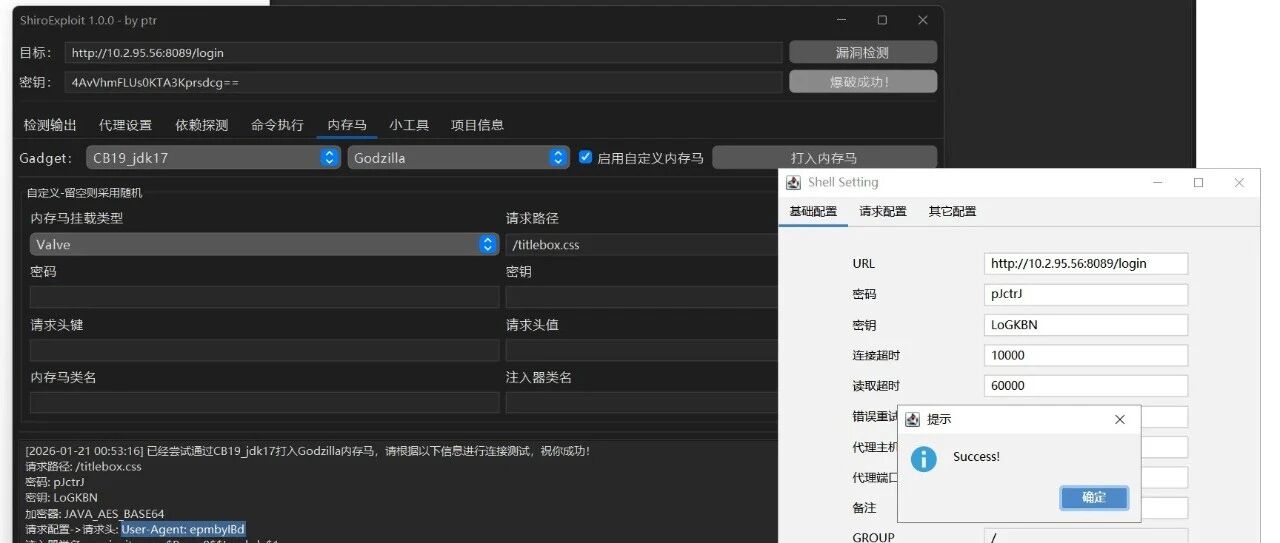1280x543 pixels.
Task: Expand the Godzilla memory shell type dropdown
Action: click(459, 157)
